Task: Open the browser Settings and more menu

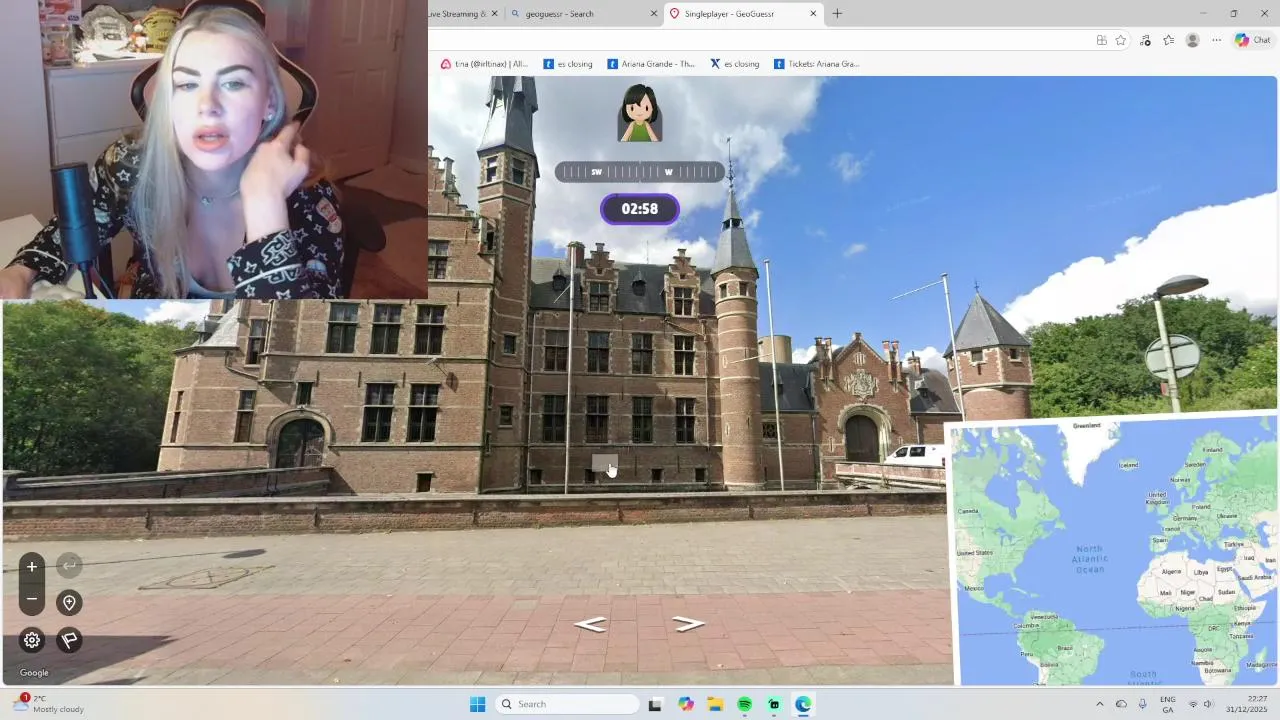Action: pyautogui.click(x=1216, y=40)
